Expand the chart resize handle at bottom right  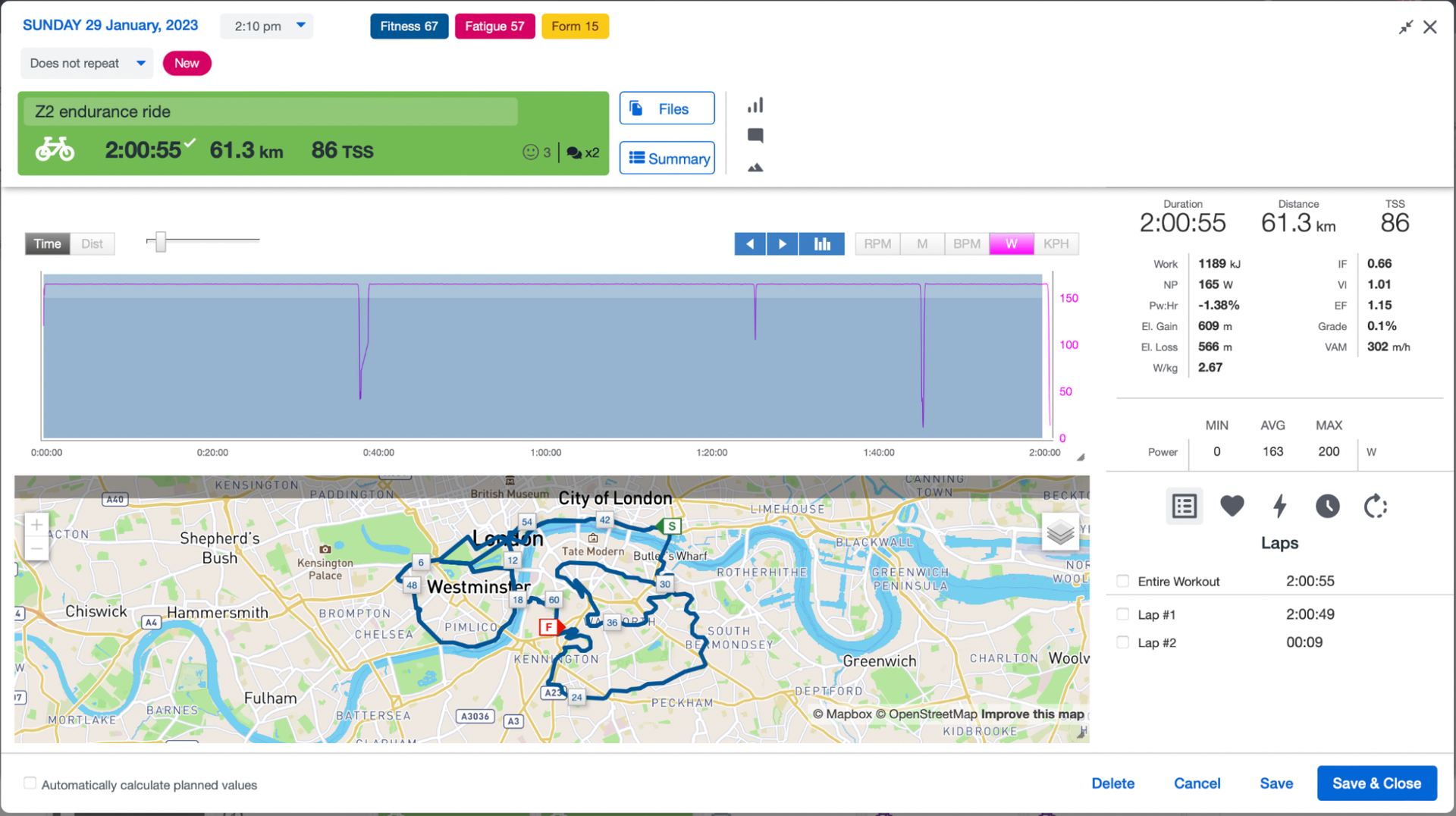1080,456
